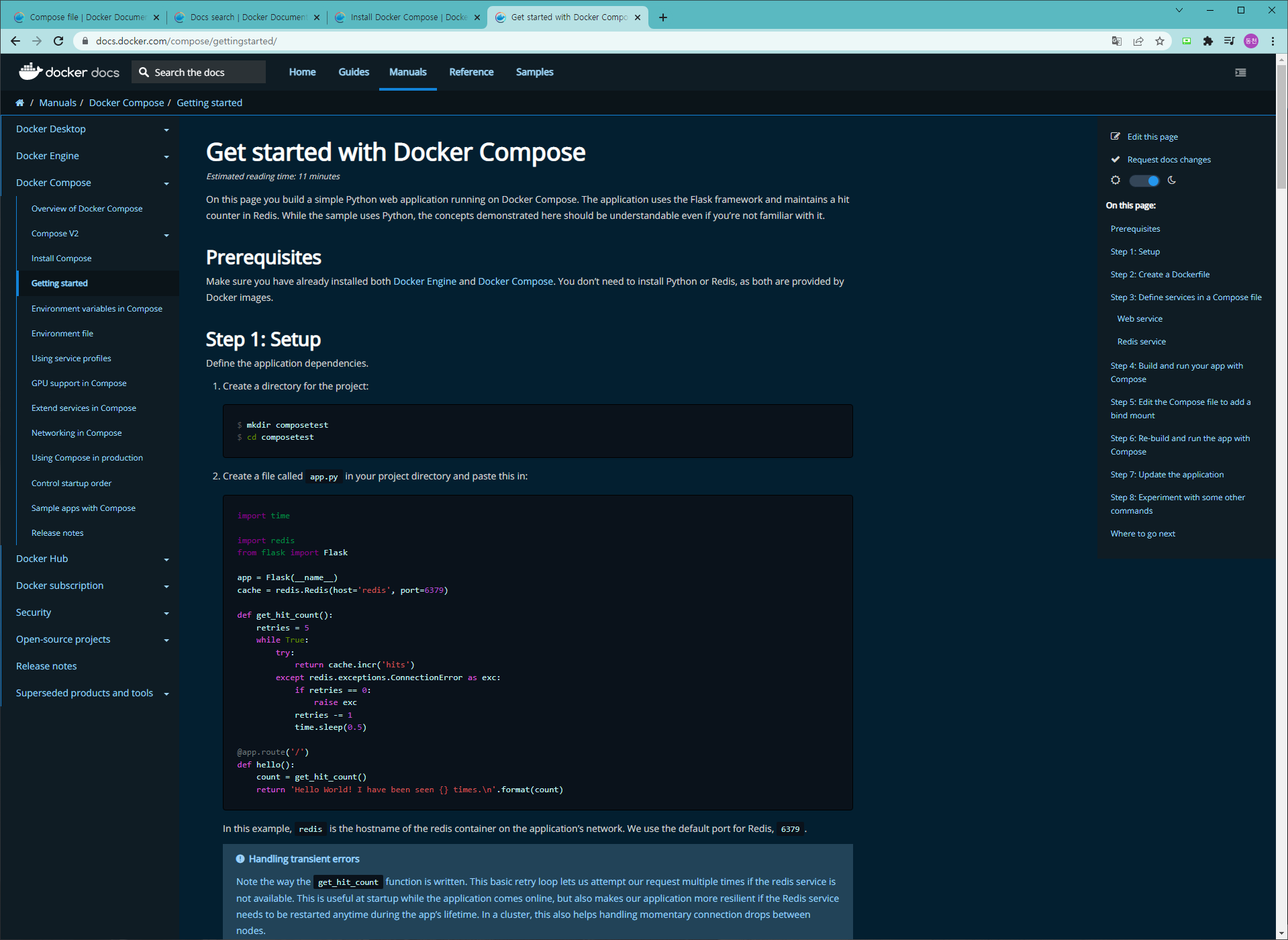
Task: Click the Request docs changes checkmark icon
Action: (1116, 159)
